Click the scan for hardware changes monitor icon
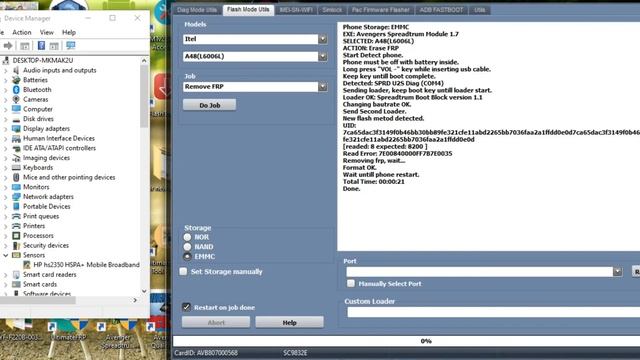640x360 pixels. pyautogui.click(x=71, y=45)
